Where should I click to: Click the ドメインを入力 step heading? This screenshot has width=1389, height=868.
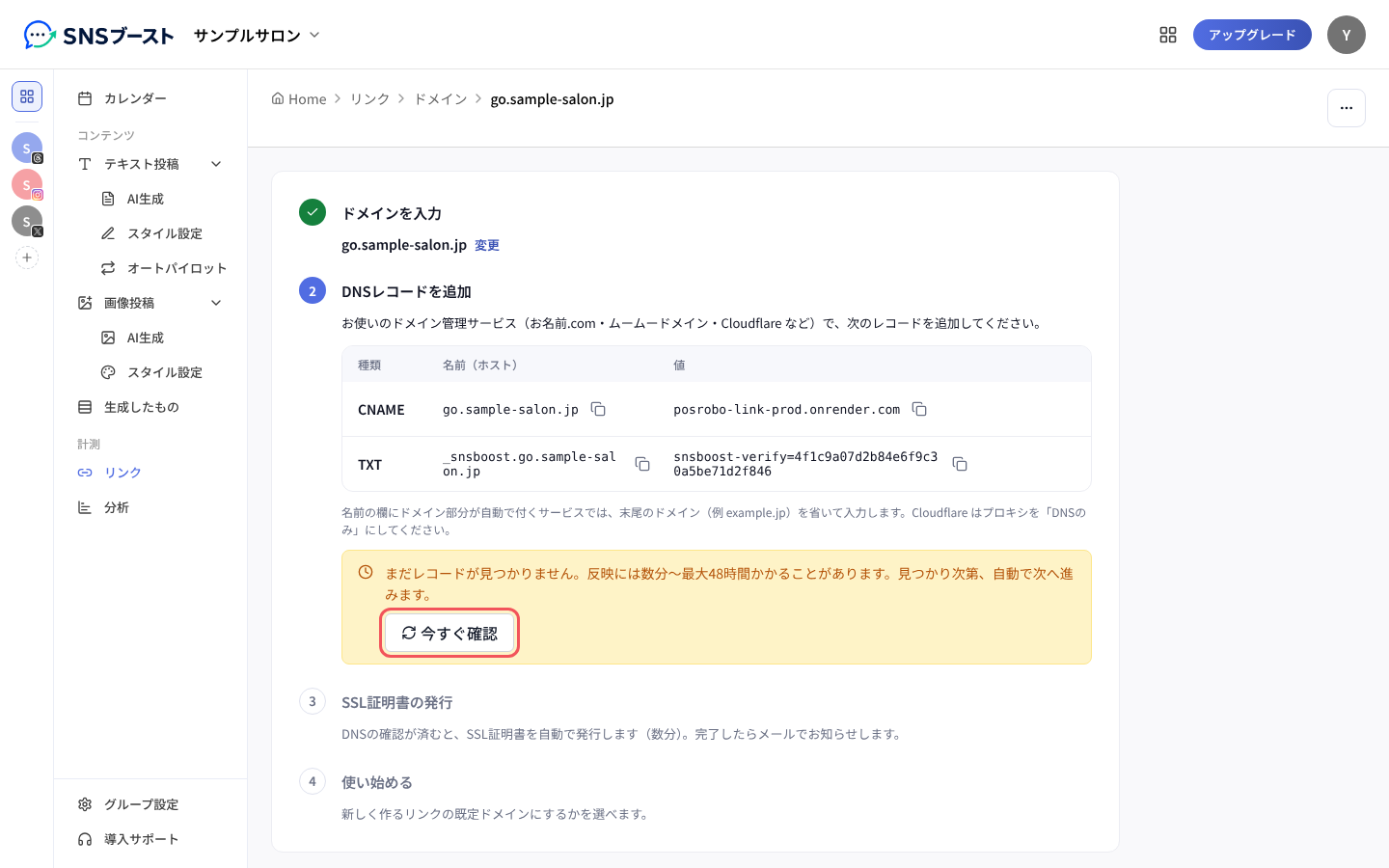[x=392, y=213]
